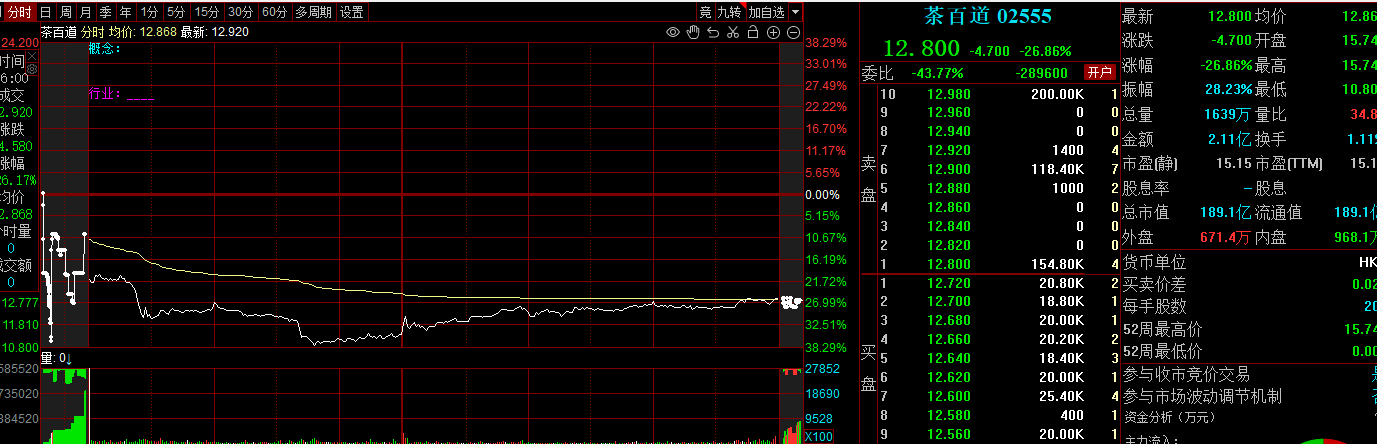Toggle the eye visibility icon above the chart
The image size is (1377, 444).
coord(673,33)
